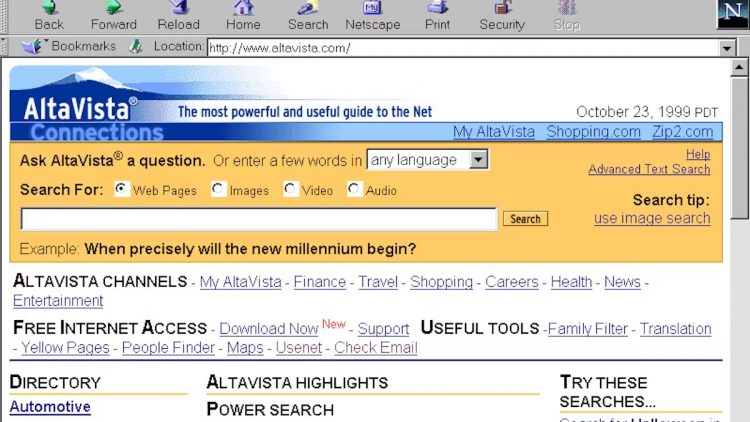Open the any language dropdown
The width and height of the screenshot is (750, 422).
pyautogui.click(x=427, y=159)
